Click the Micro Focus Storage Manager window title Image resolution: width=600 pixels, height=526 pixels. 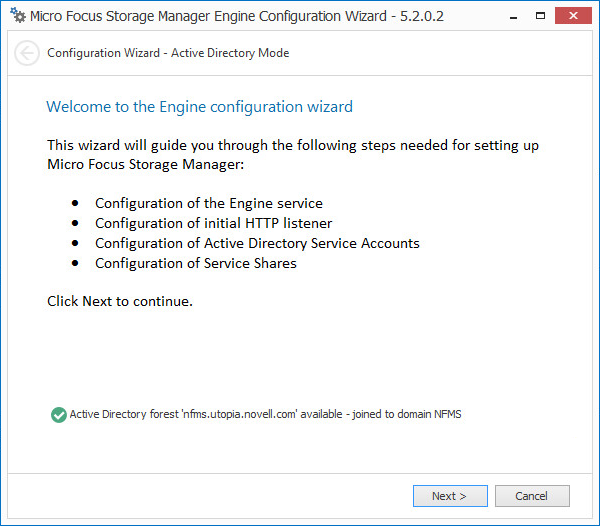click(x=237, y=17)
